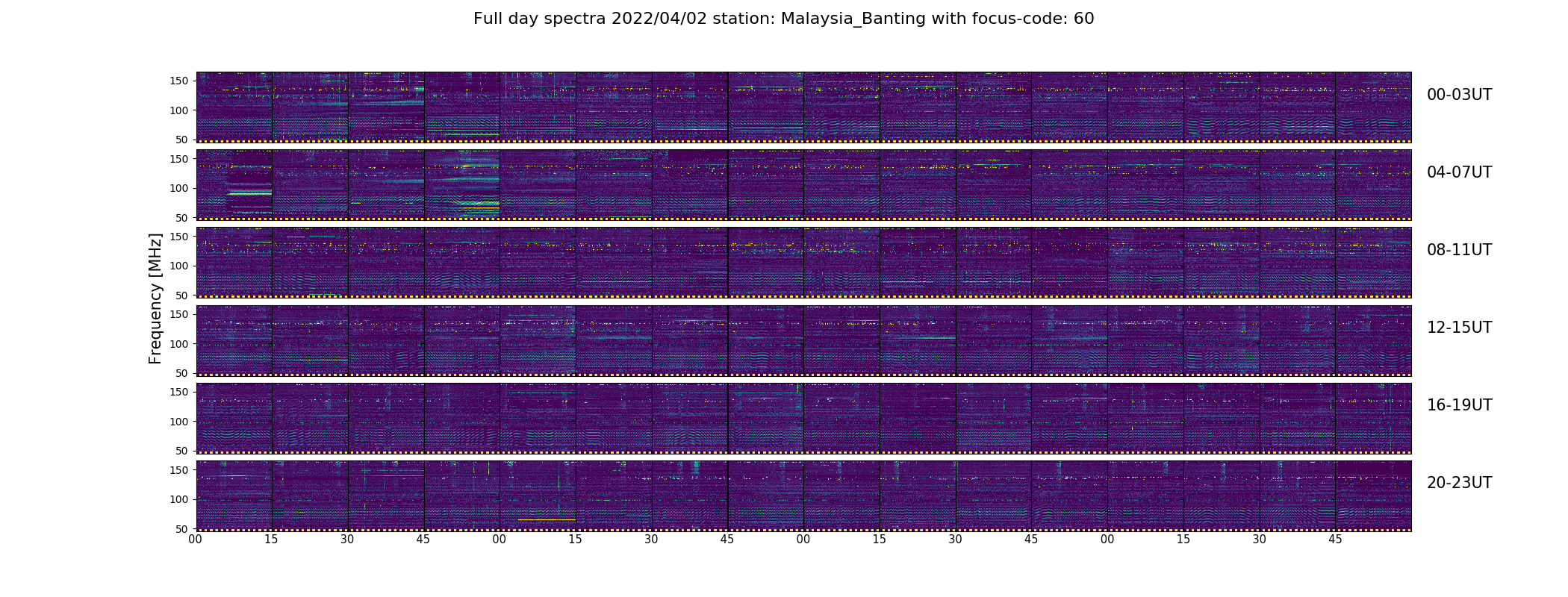
Task: Open the 16-19UT spectrogram strip
Action: click(803, 418)
